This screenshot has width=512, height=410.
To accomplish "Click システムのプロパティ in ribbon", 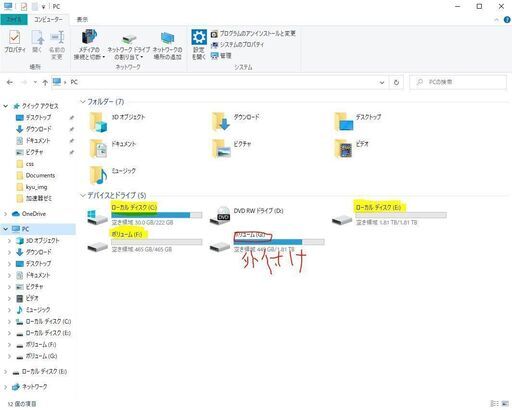I will (237, 44).
